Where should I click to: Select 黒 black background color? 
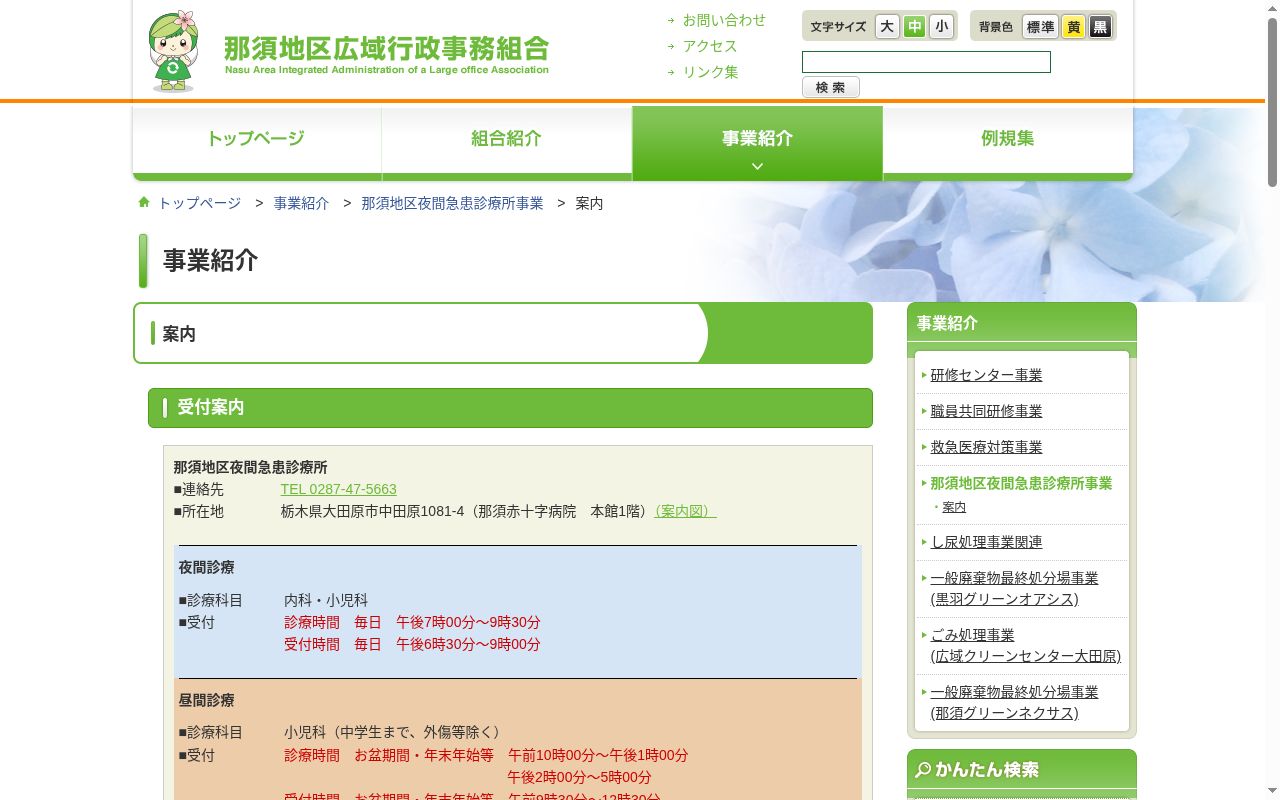(1100, 27)
